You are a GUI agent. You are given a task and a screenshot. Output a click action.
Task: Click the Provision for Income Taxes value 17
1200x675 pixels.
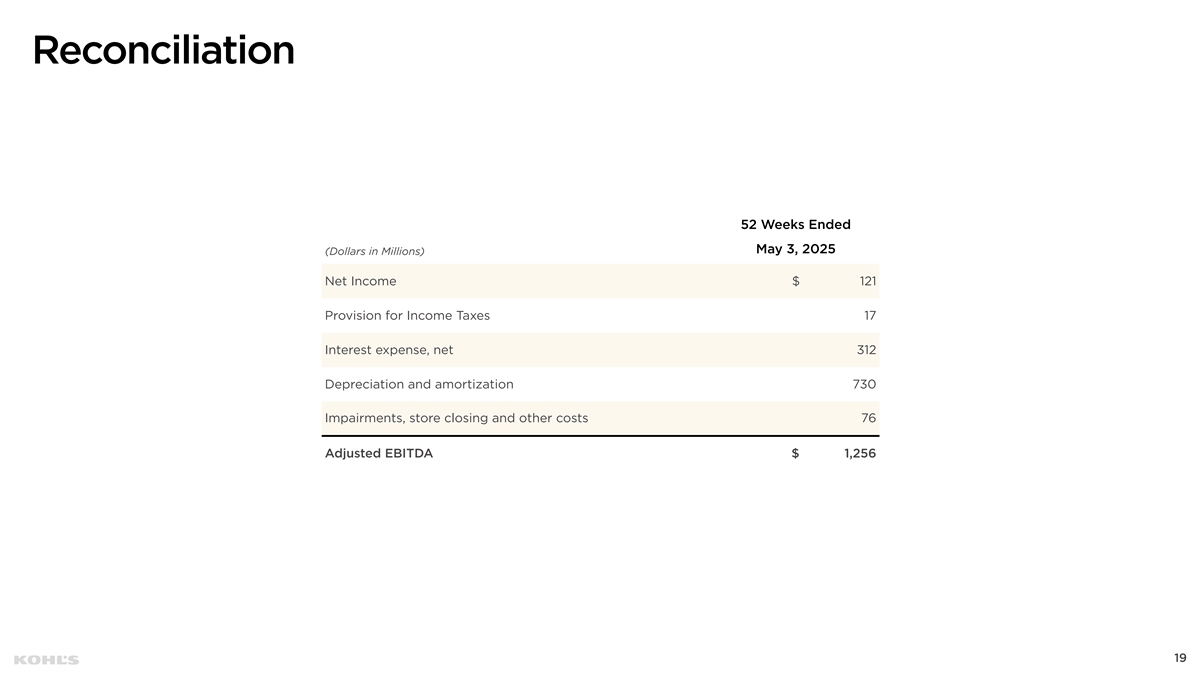869,316
